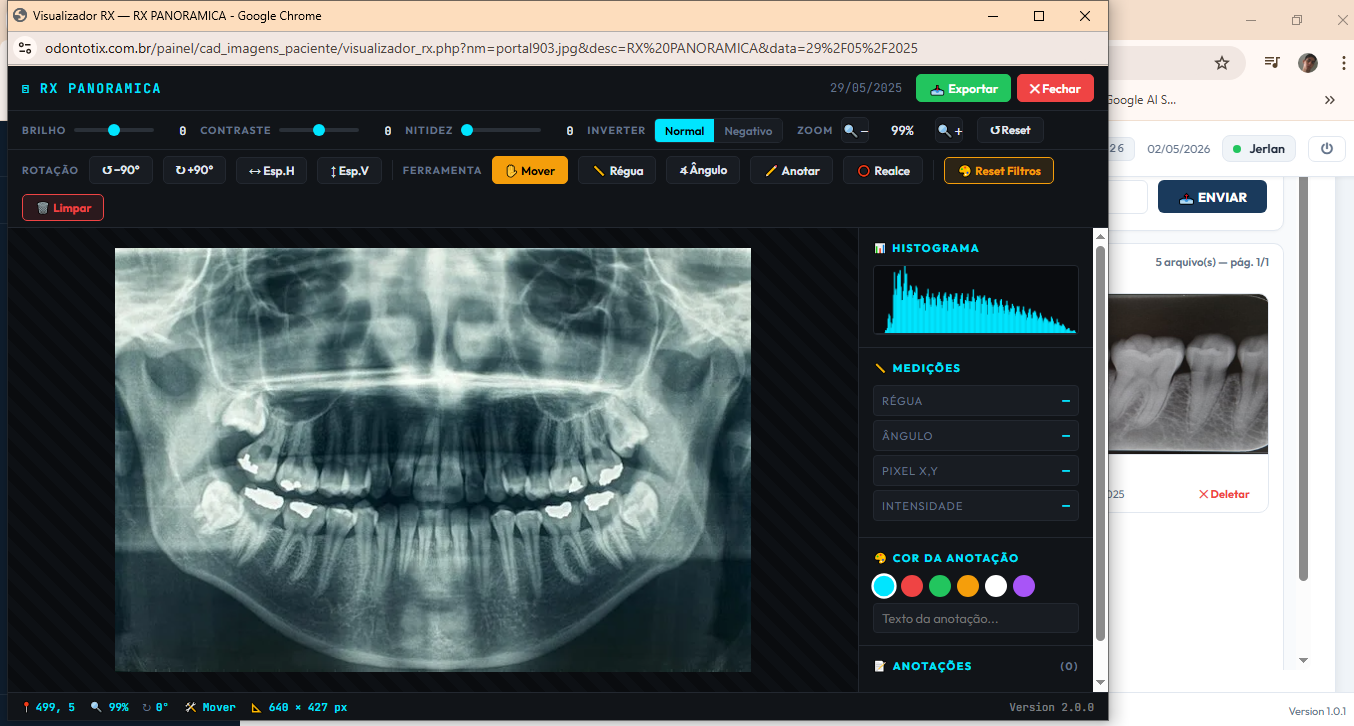Screen dimensions: 1354x726
Task: Click power logout icon in background window
Action: [1327, 148]
